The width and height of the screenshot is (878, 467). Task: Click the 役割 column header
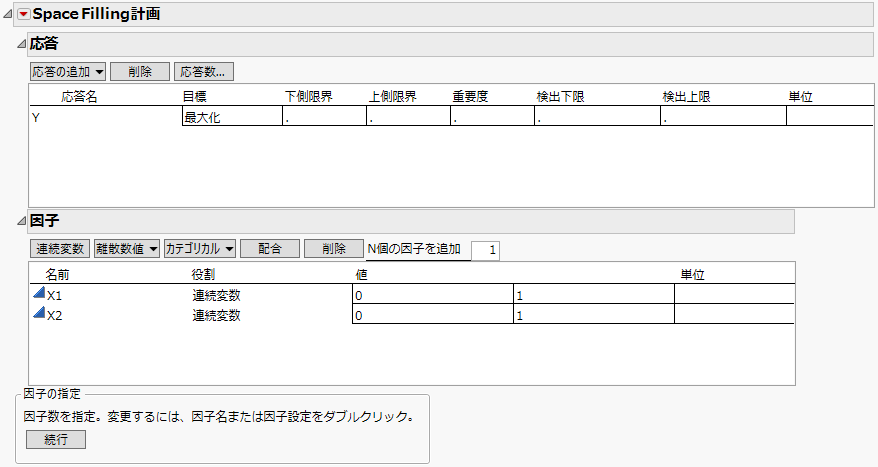pyautogui.click(x=203, y=275)
